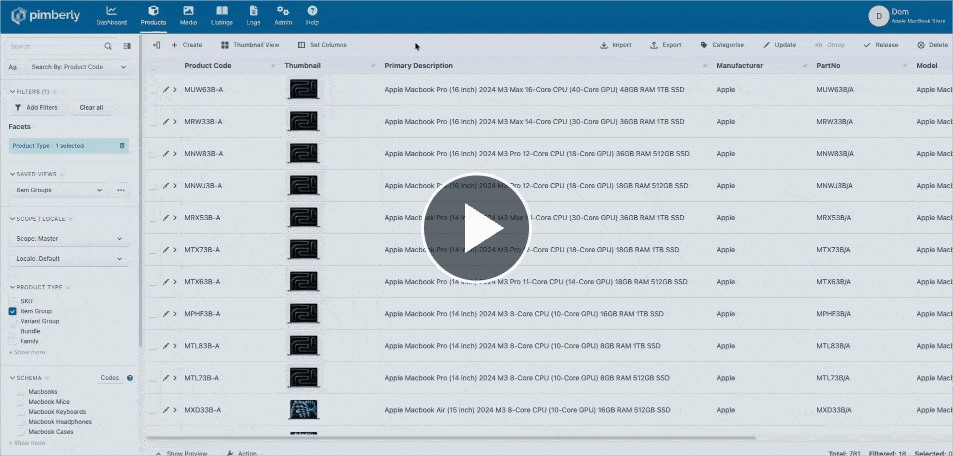Check the Family product type box

tap(12, 341)
